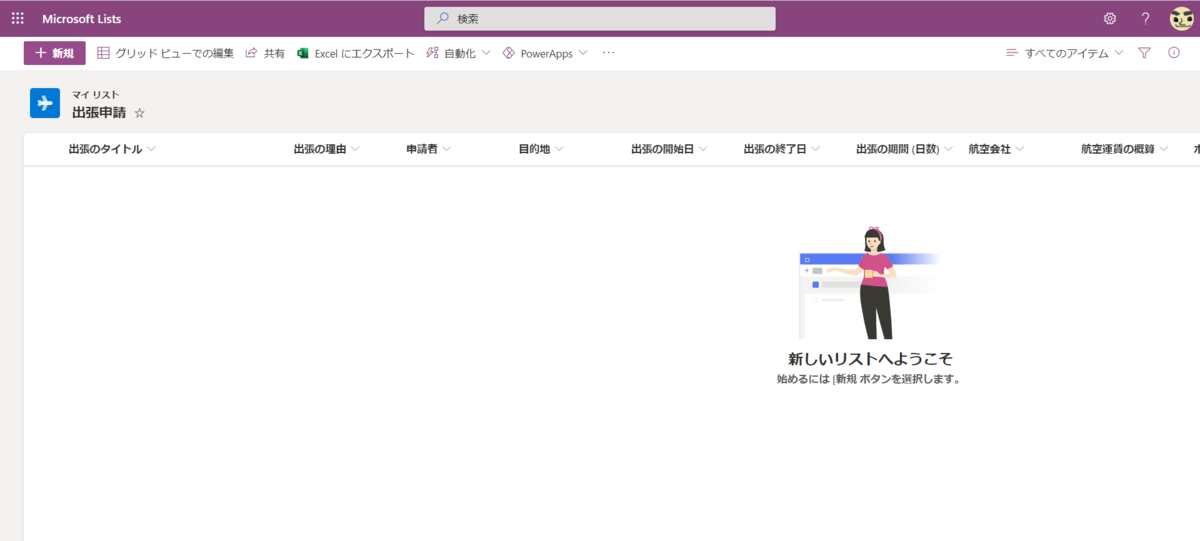This screenshot has width=1200, height=541.
Task: Open 目的地 column header menu
Action: click(541, 149)
